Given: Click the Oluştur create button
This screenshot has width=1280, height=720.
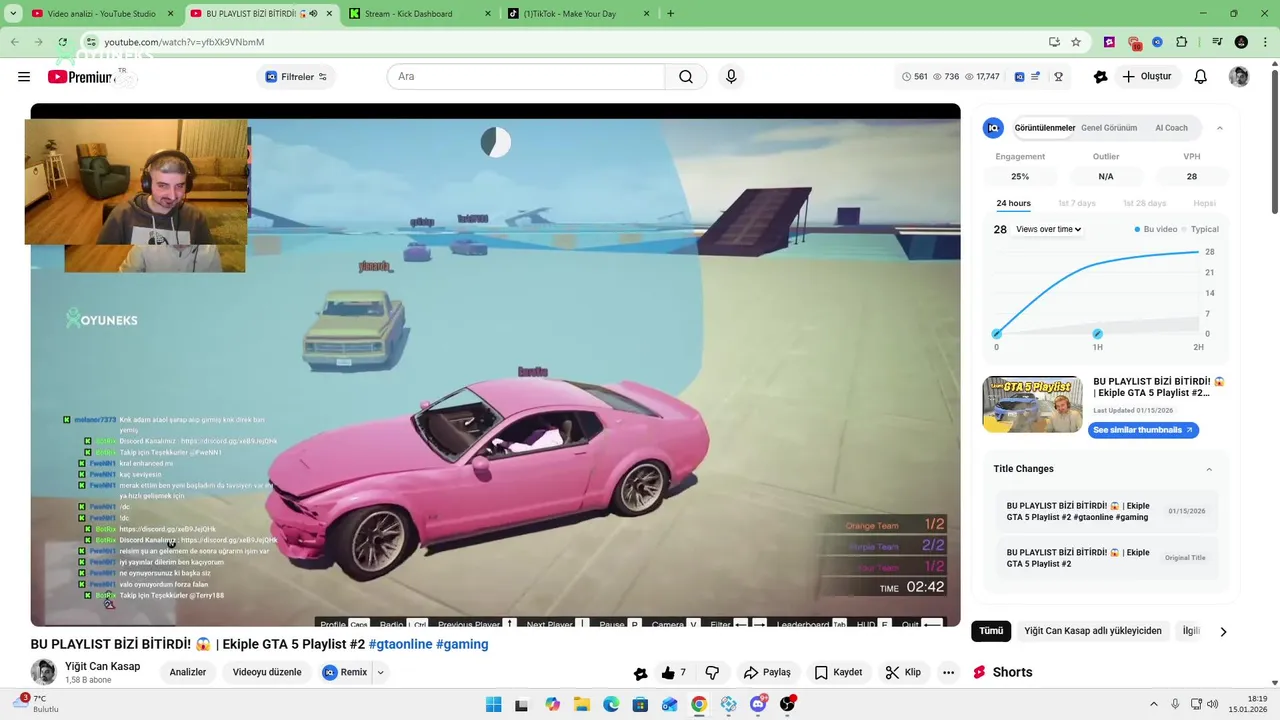Looking at the screenshot, I should click(x=1147, y=77).
